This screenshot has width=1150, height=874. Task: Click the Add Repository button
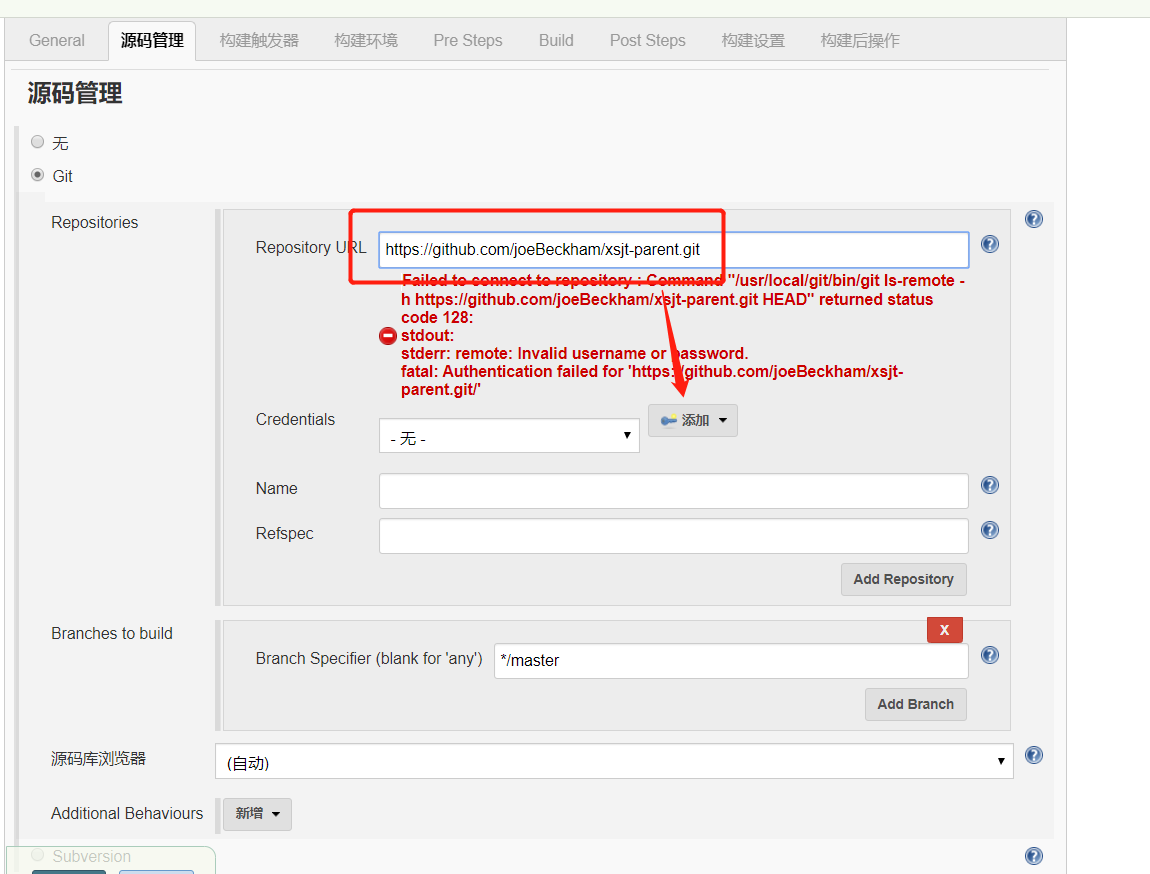[904, 579]
